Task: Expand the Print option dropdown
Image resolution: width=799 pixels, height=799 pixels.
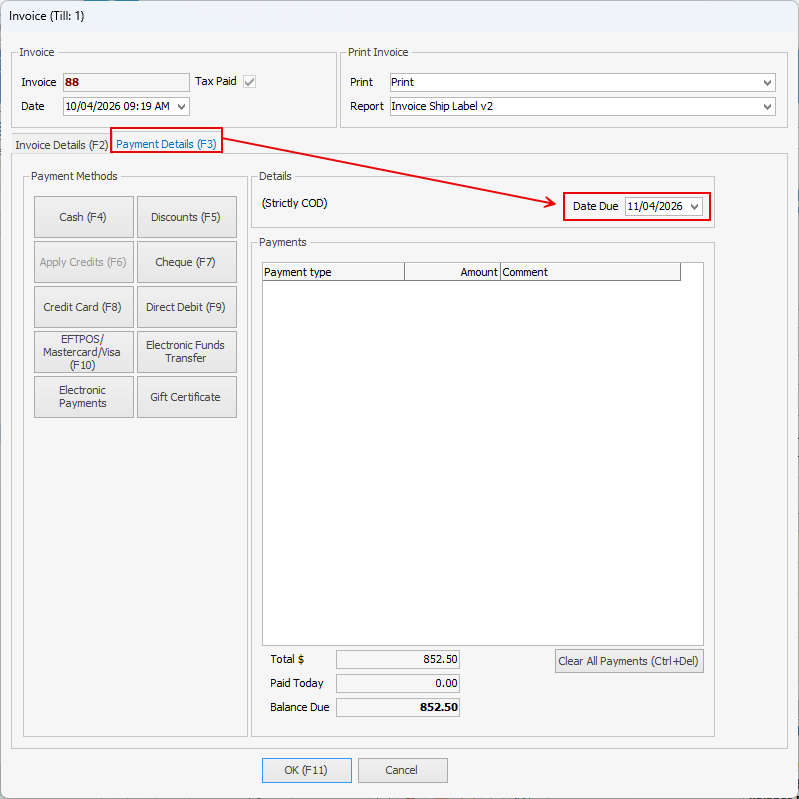Action: coord(767,82)
